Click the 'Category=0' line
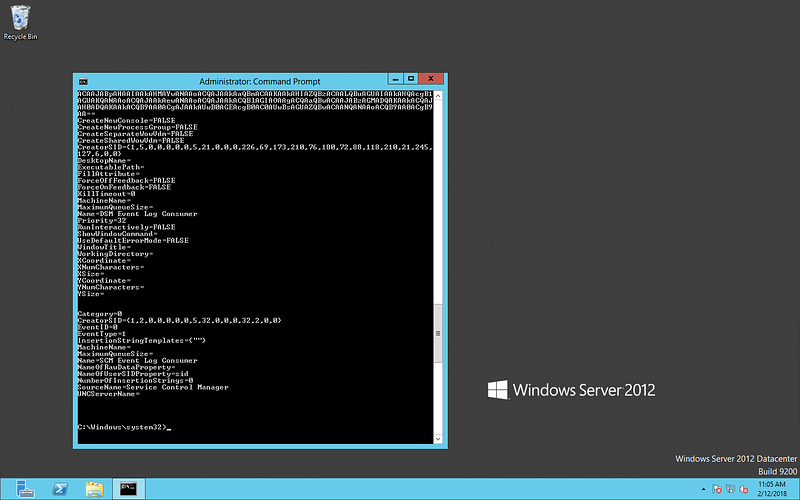The image size is (800, 500). click(x=99, y=314)
